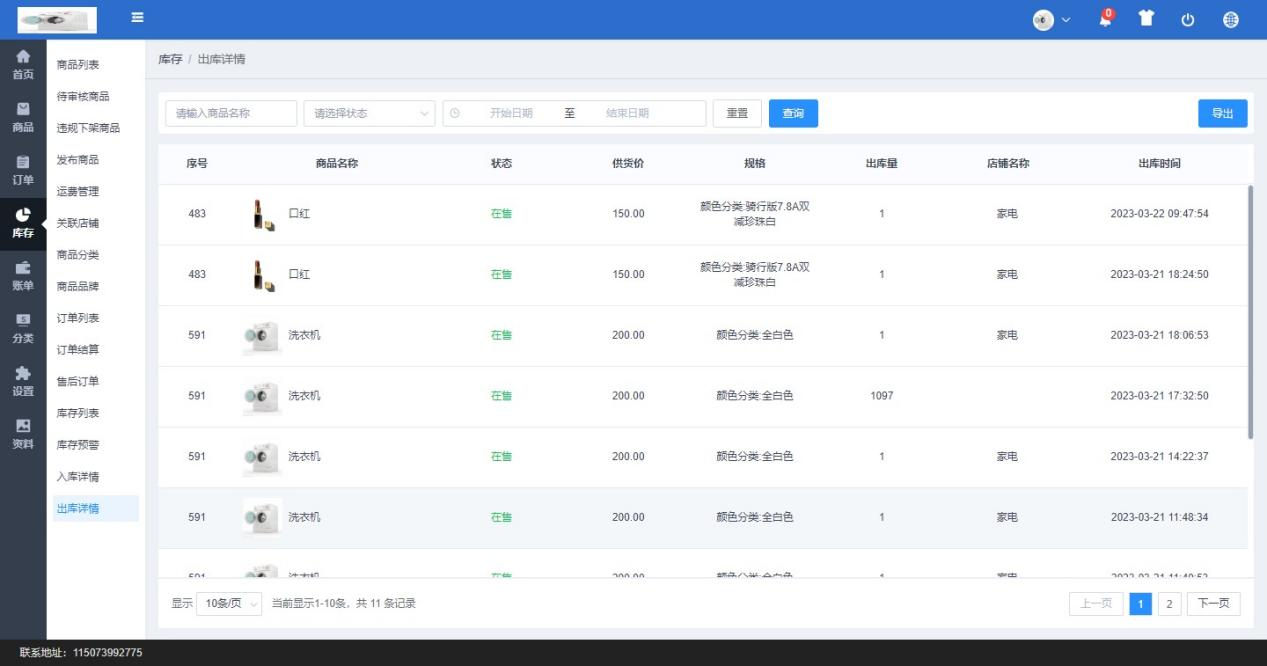Screen dimensions: 1267x666
Task: Click the 上一页 previous page button
Action: click(x=1097, y=603)
